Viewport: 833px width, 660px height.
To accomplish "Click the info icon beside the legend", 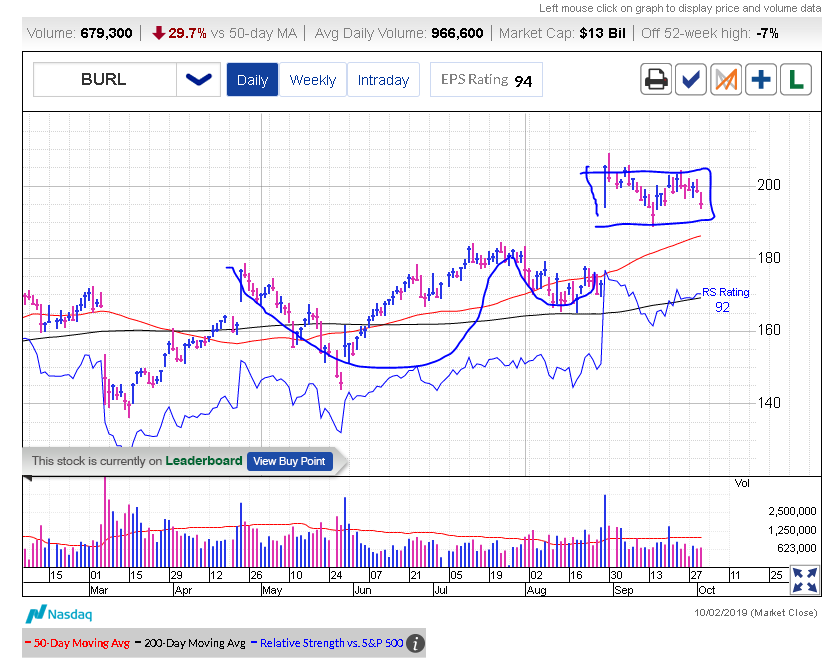I will (415, 643).
